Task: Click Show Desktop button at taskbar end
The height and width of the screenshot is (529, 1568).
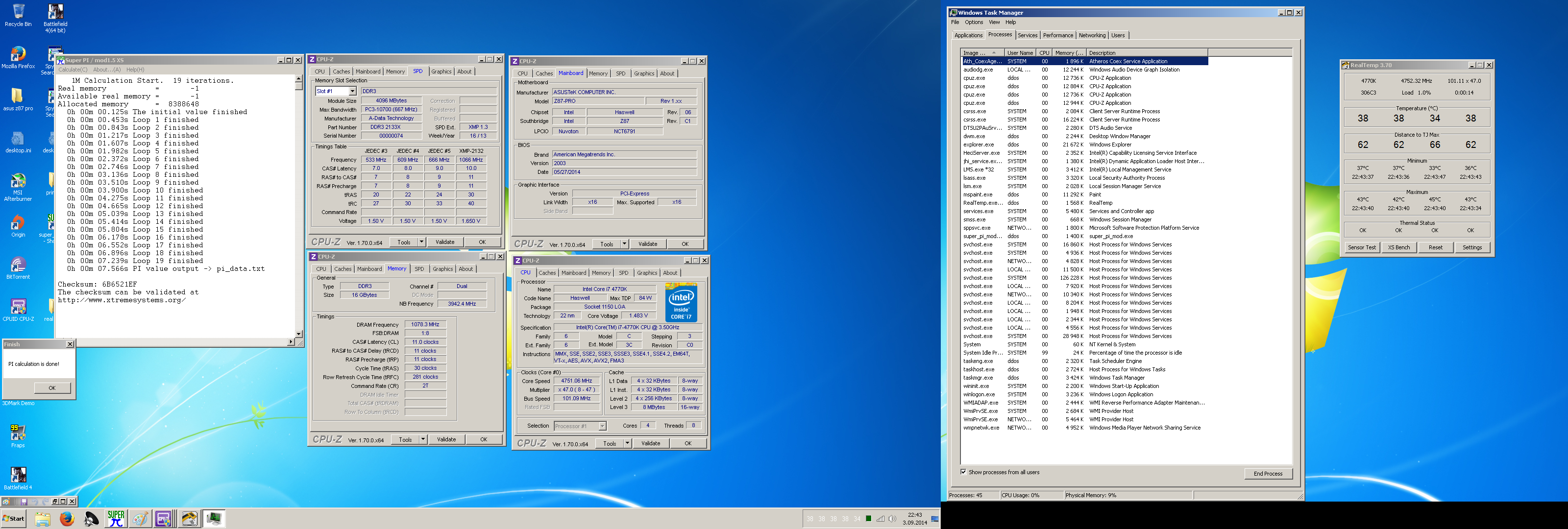Action: (935, 519)
